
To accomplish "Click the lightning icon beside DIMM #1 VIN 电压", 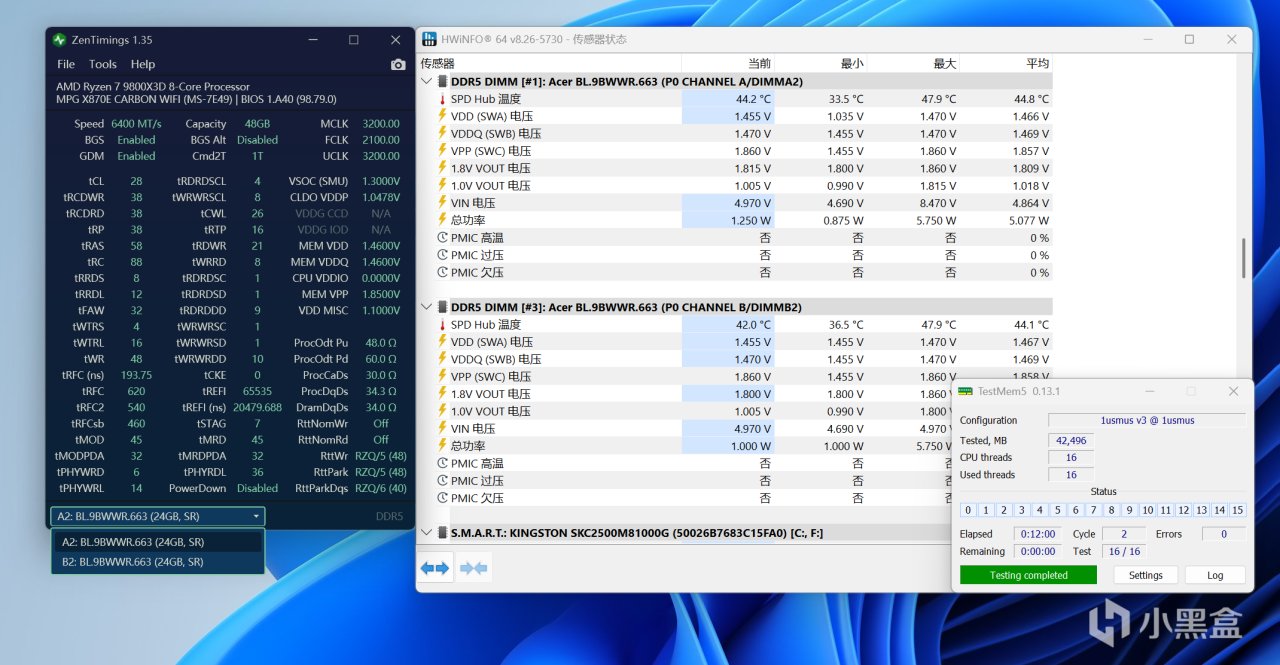I will coord(442,203).
